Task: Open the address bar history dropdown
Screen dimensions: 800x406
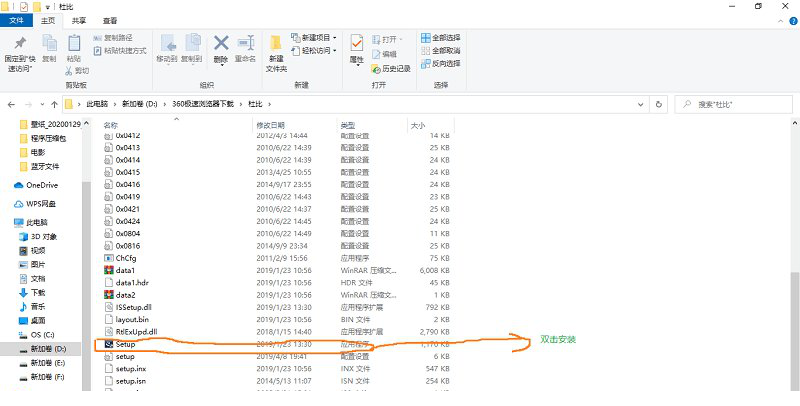Action: coord(640,105)
